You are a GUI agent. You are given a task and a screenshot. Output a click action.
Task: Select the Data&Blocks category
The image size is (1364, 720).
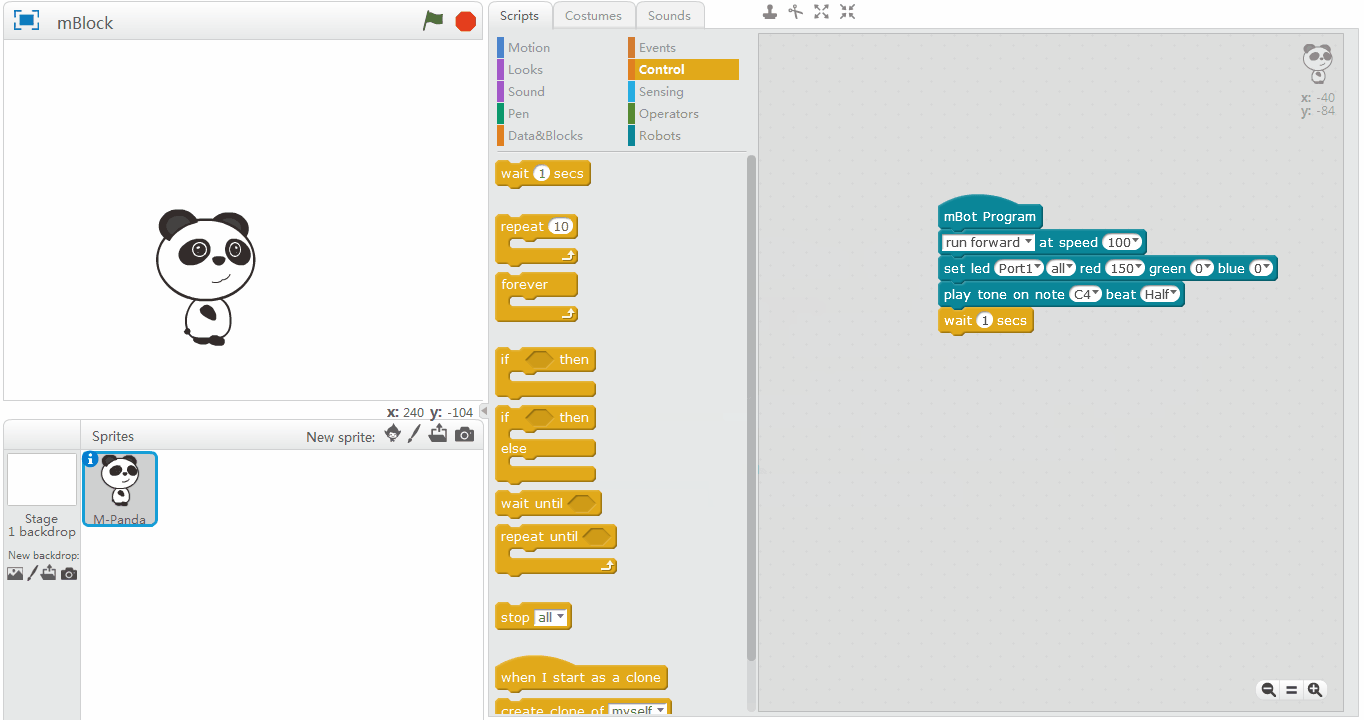[x=545, y=135]
